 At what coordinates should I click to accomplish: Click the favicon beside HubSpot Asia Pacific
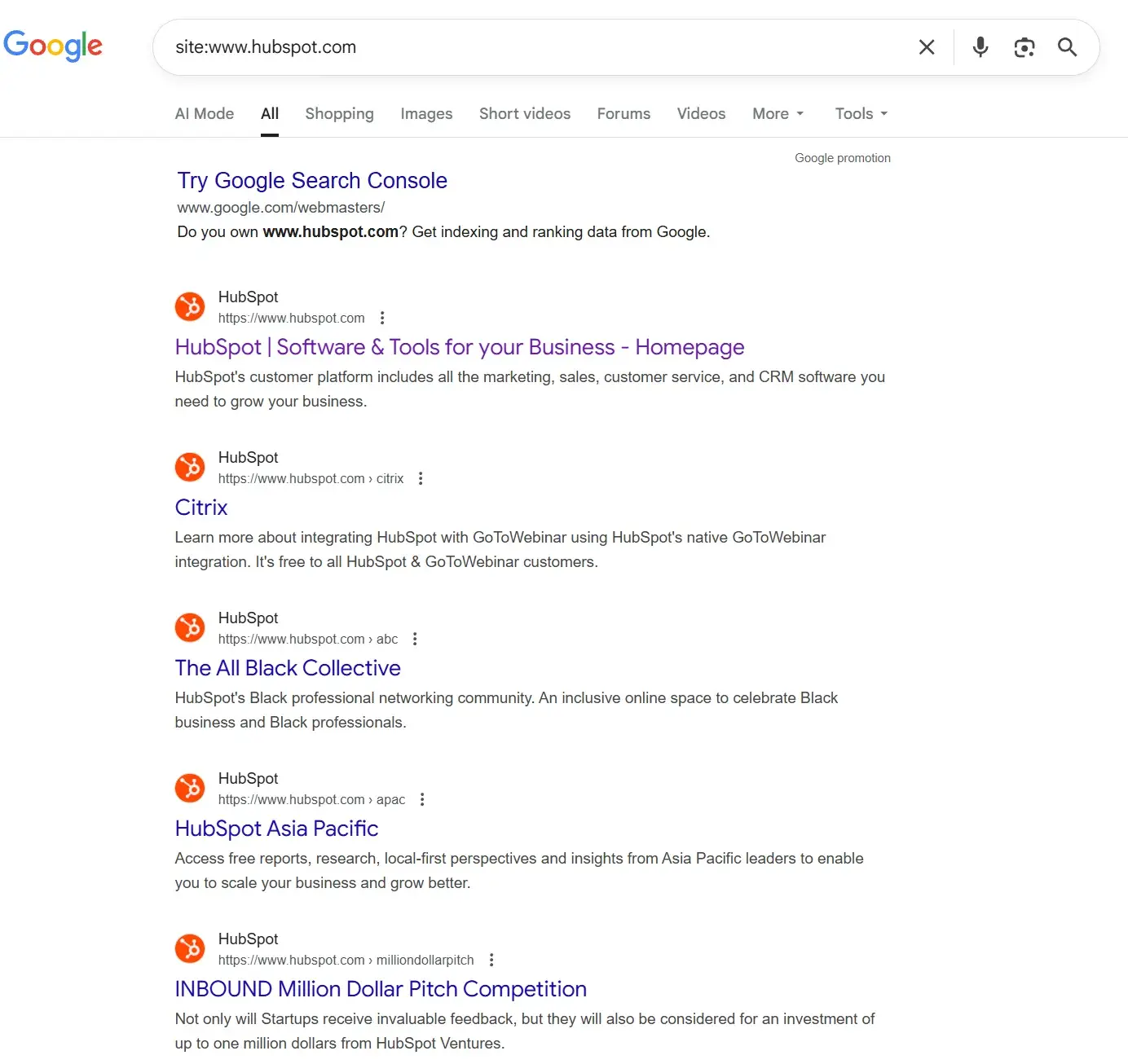[x=189, y=787]
